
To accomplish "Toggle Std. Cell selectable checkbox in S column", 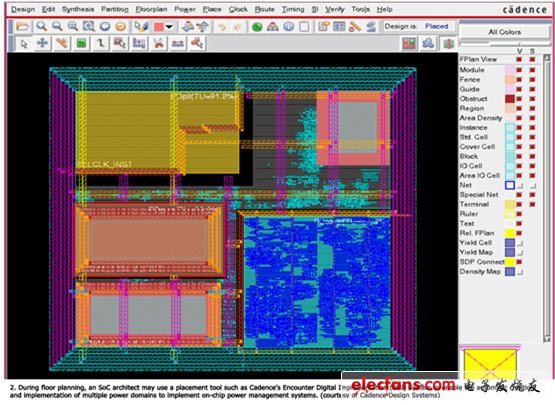I will (532, 137).
